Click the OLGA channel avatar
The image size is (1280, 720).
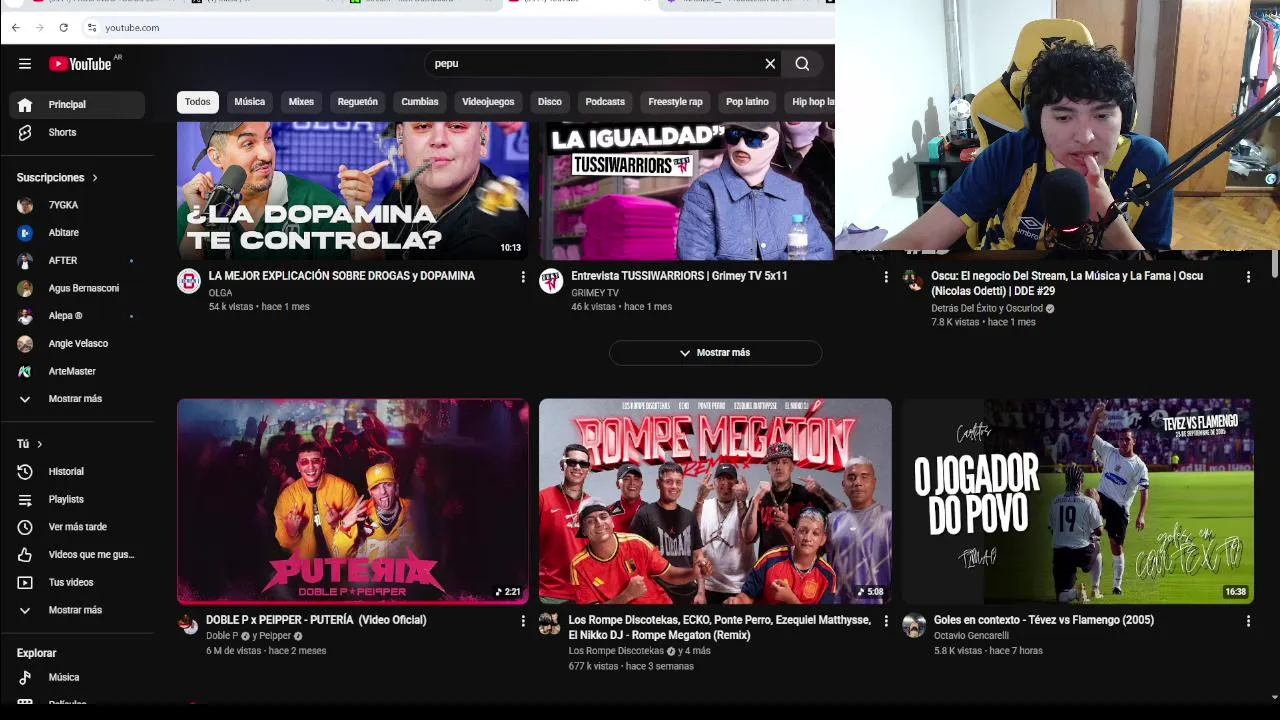pos(189,281)
